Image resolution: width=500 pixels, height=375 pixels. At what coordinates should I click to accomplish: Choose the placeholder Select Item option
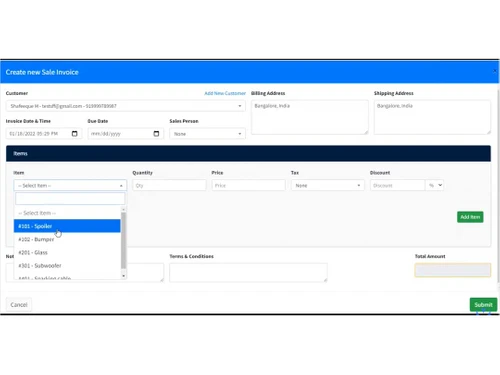[67, 213]
